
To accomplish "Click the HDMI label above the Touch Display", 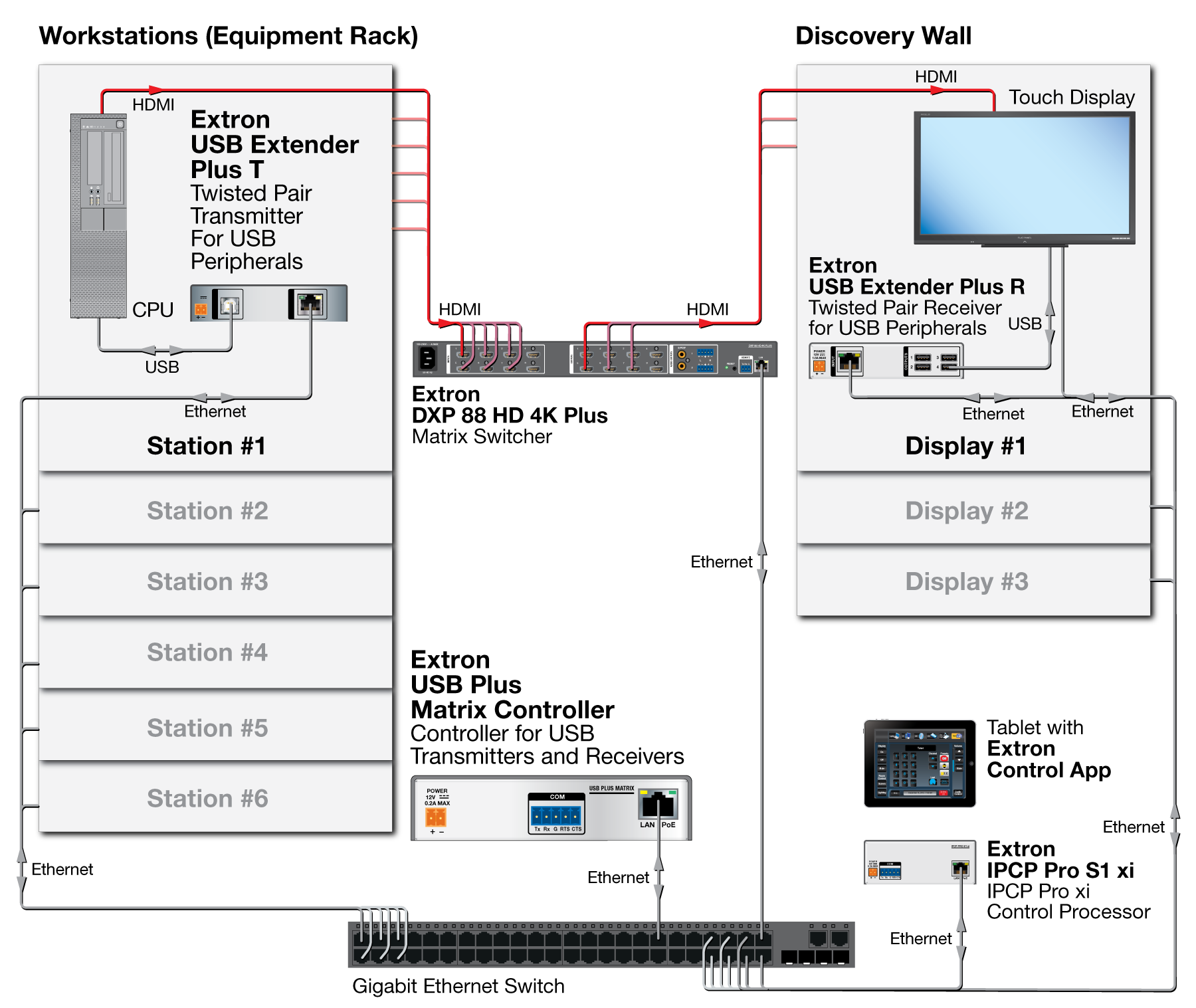I will [x=936, y=77].
